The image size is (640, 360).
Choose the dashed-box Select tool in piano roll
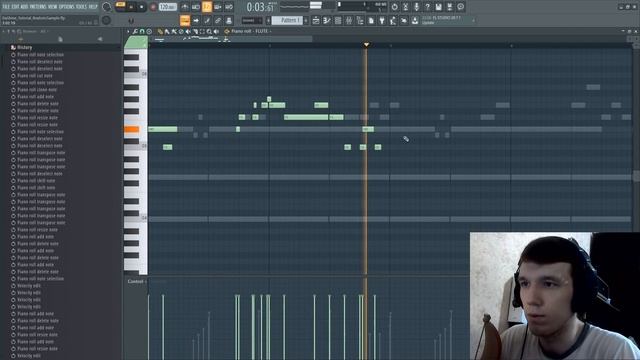tap(202, 31)
